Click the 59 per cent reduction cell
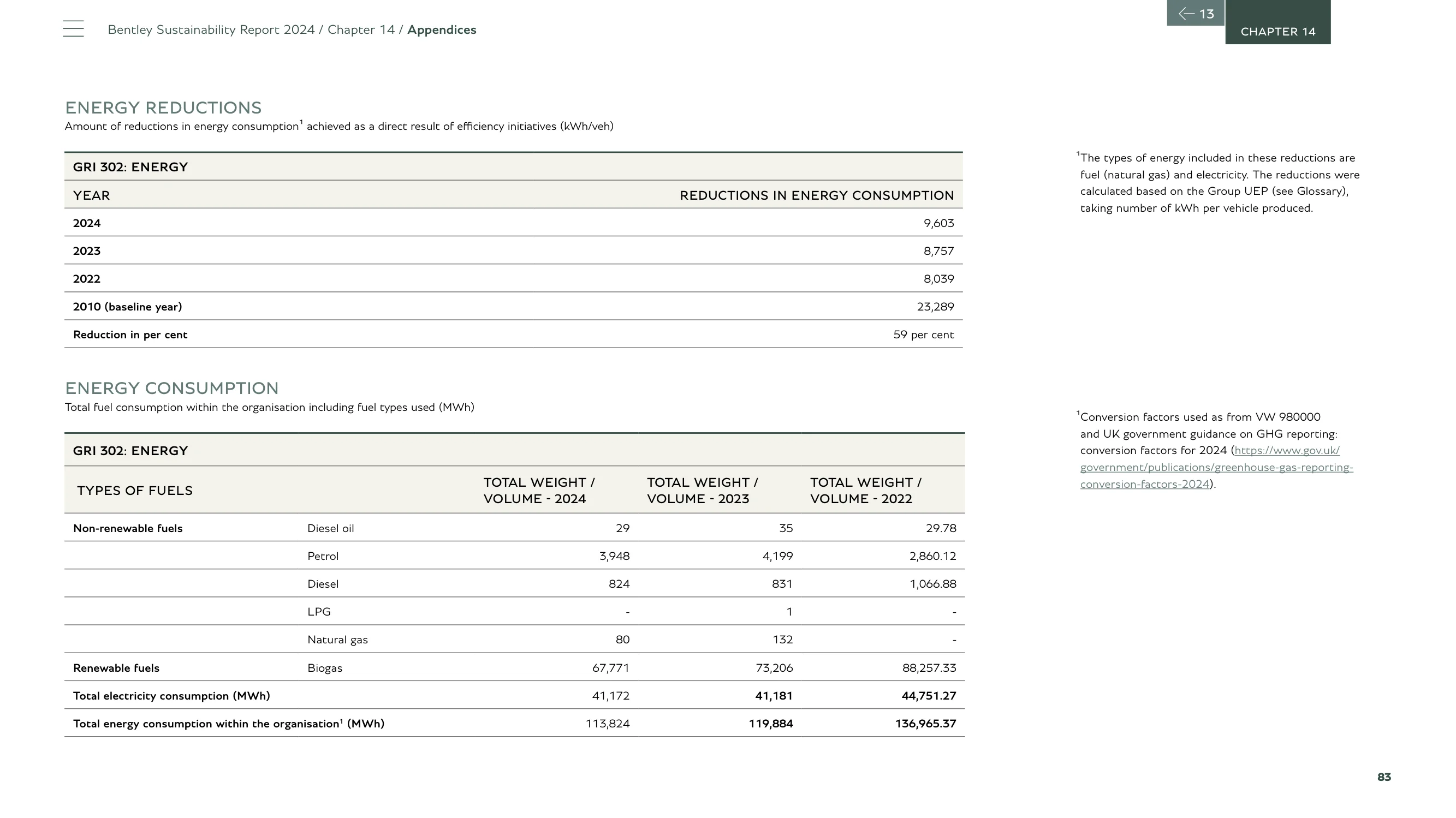The image size is (1456, 818). [x=923, y=335]
